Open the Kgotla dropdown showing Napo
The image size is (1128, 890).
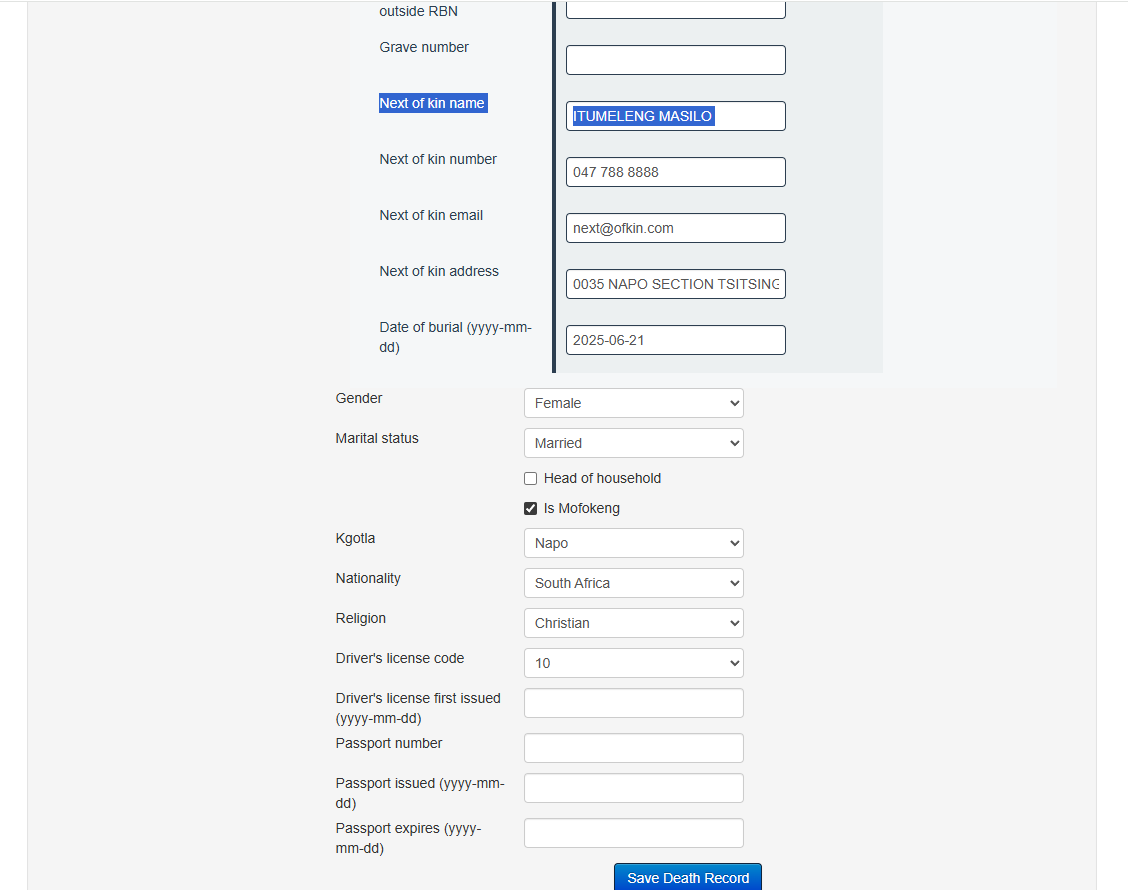point(633,543)
